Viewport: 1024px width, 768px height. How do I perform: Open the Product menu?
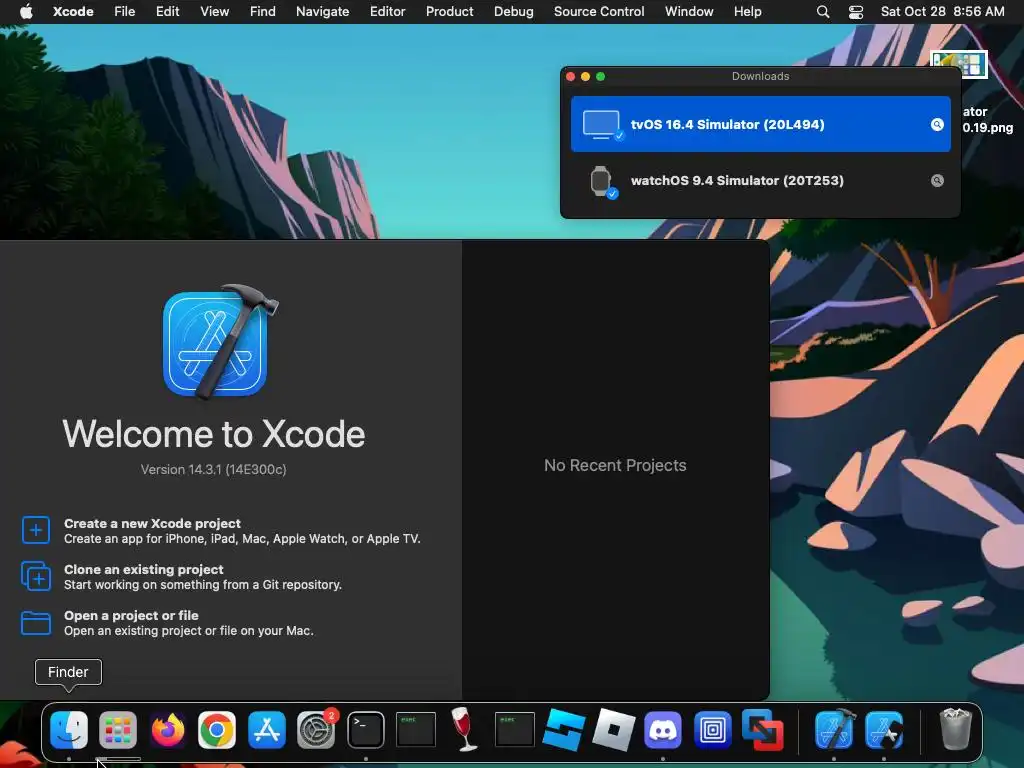(449, 12)
